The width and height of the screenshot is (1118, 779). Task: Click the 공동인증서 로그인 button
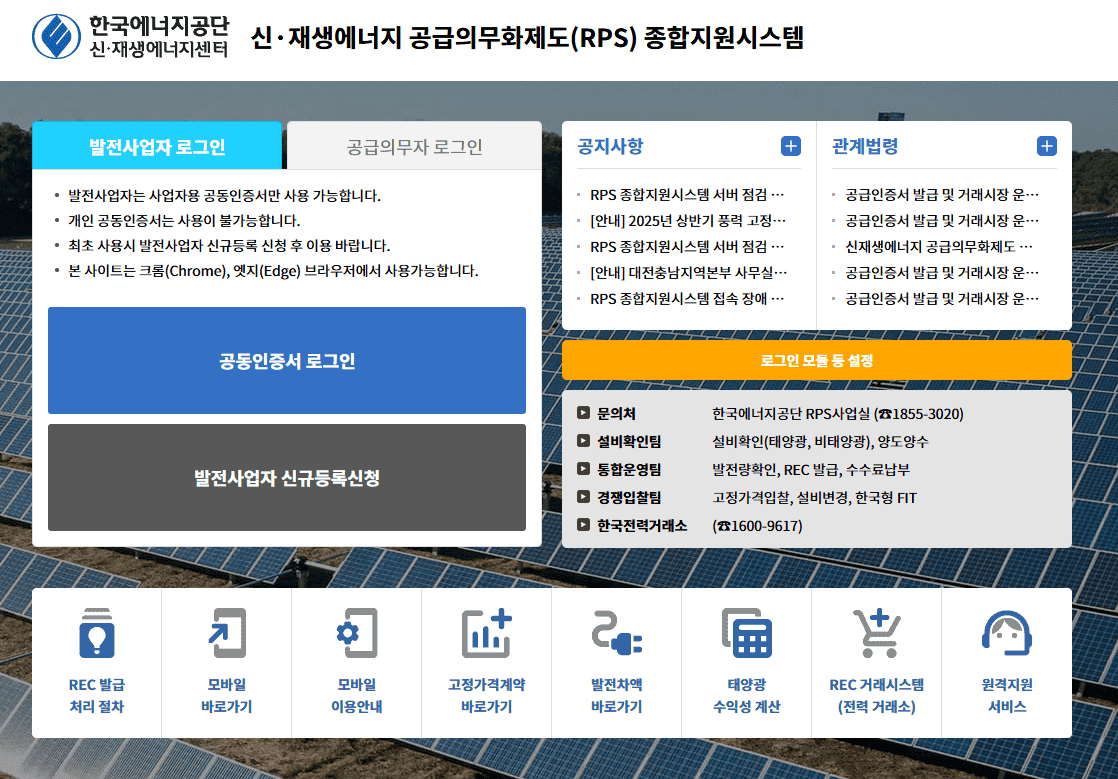(x=287, y=360)
